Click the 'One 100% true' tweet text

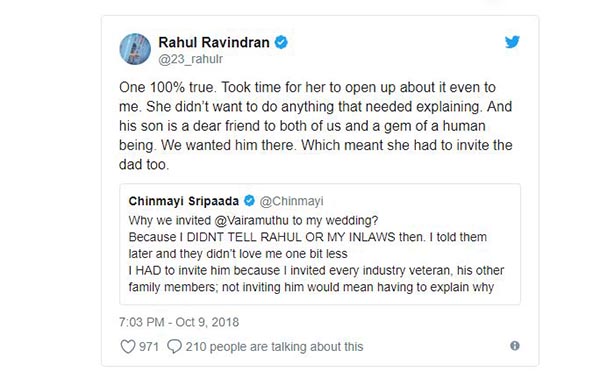click(168, 87)
